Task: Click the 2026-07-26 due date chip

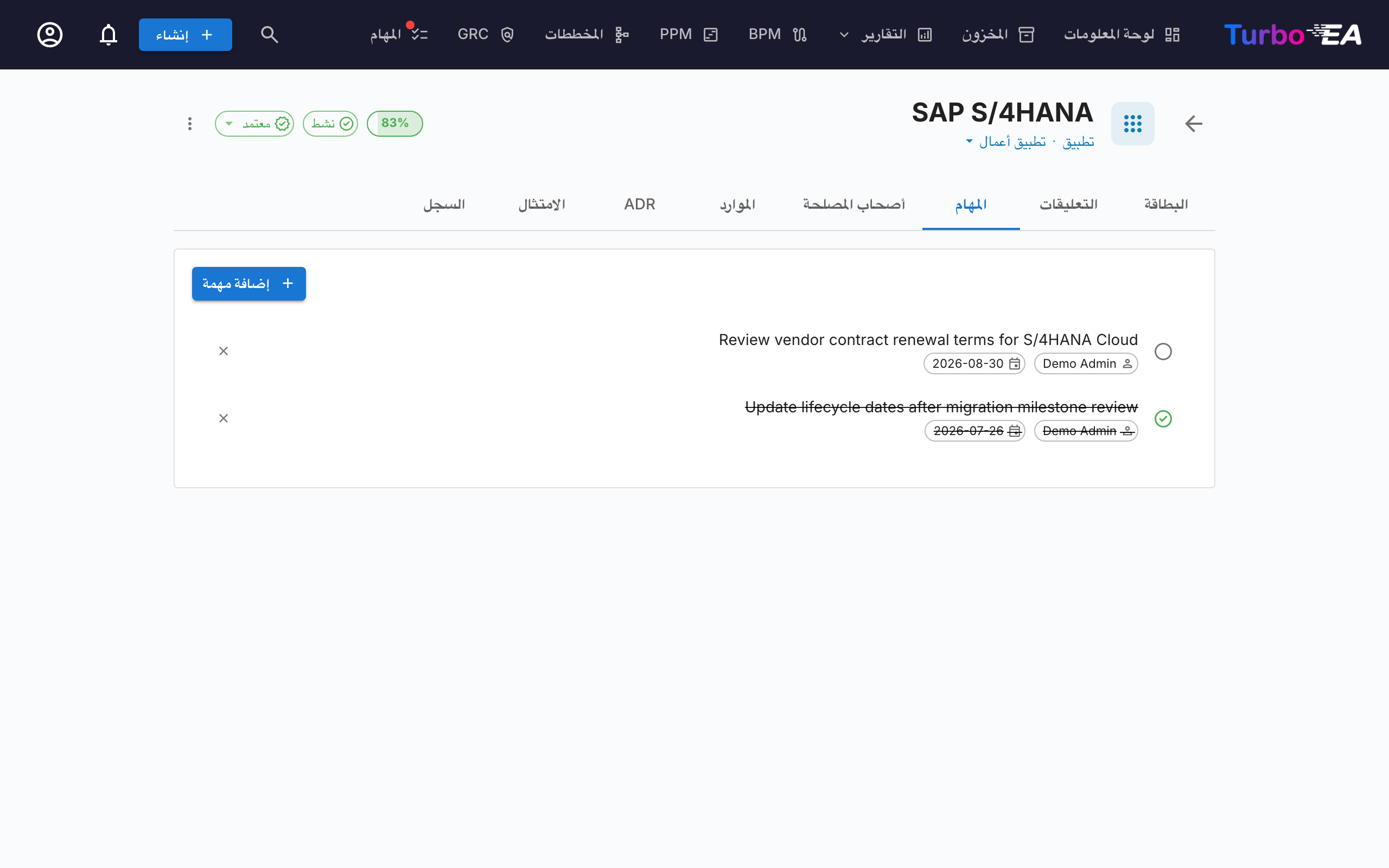Action: 974,431
